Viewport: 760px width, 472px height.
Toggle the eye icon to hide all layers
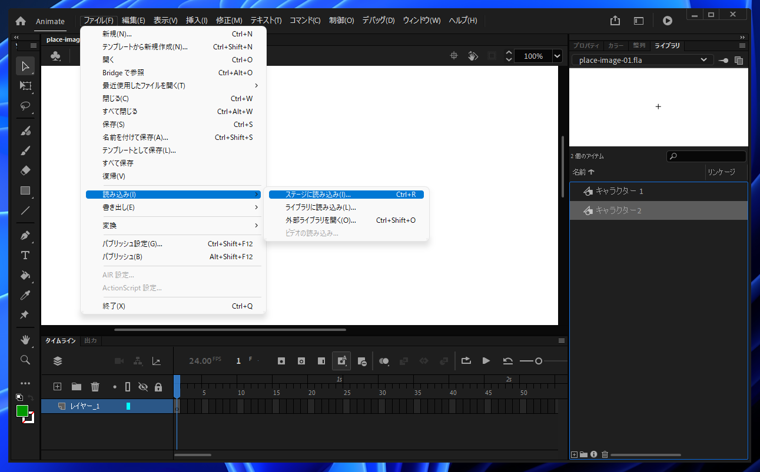[x=143, y=387]
